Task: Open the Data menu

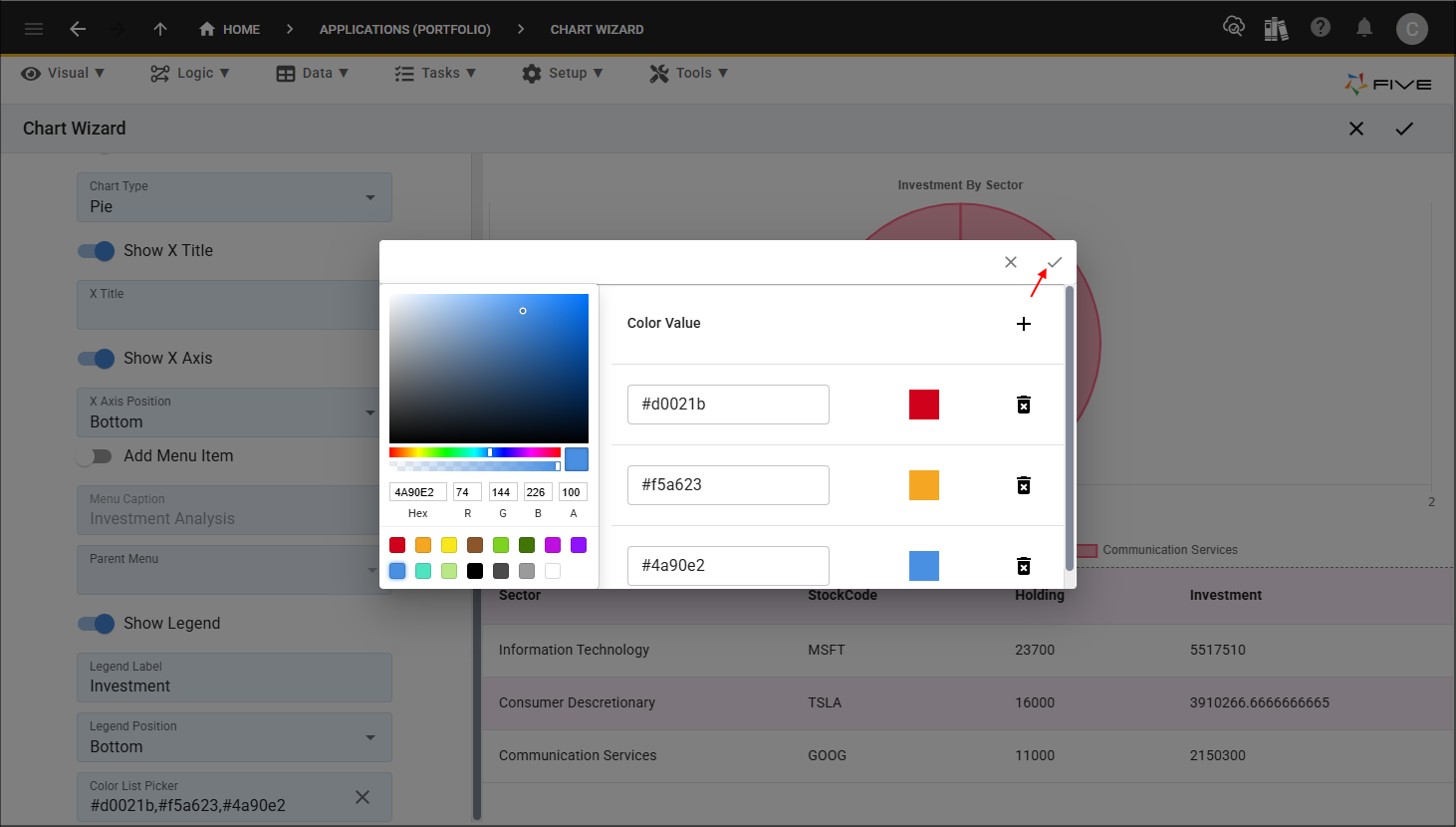Action: (313, 73)
